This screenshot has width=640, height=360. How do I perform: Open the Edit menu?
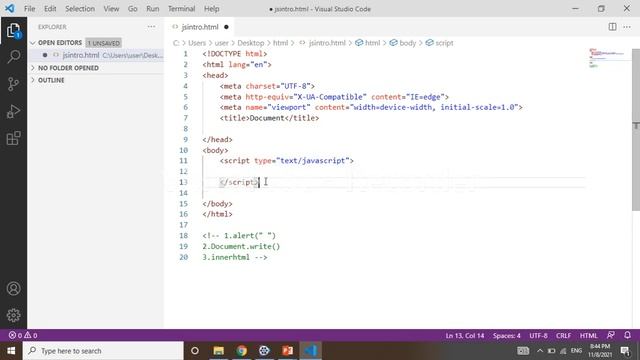point(50,9)
